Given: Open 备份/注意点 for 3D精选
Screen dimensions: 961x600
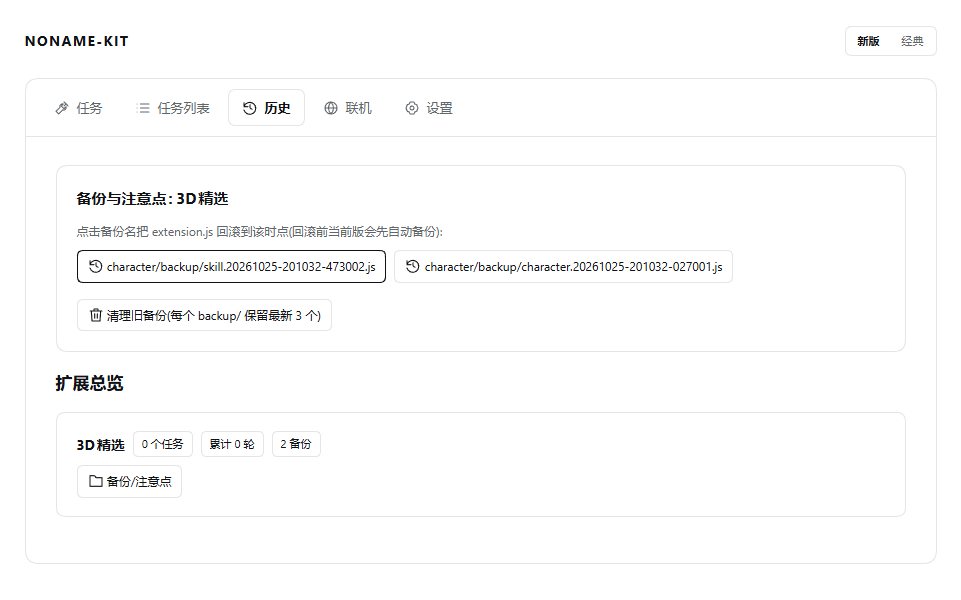Looking at the screenshot, I should pos(129,482).
